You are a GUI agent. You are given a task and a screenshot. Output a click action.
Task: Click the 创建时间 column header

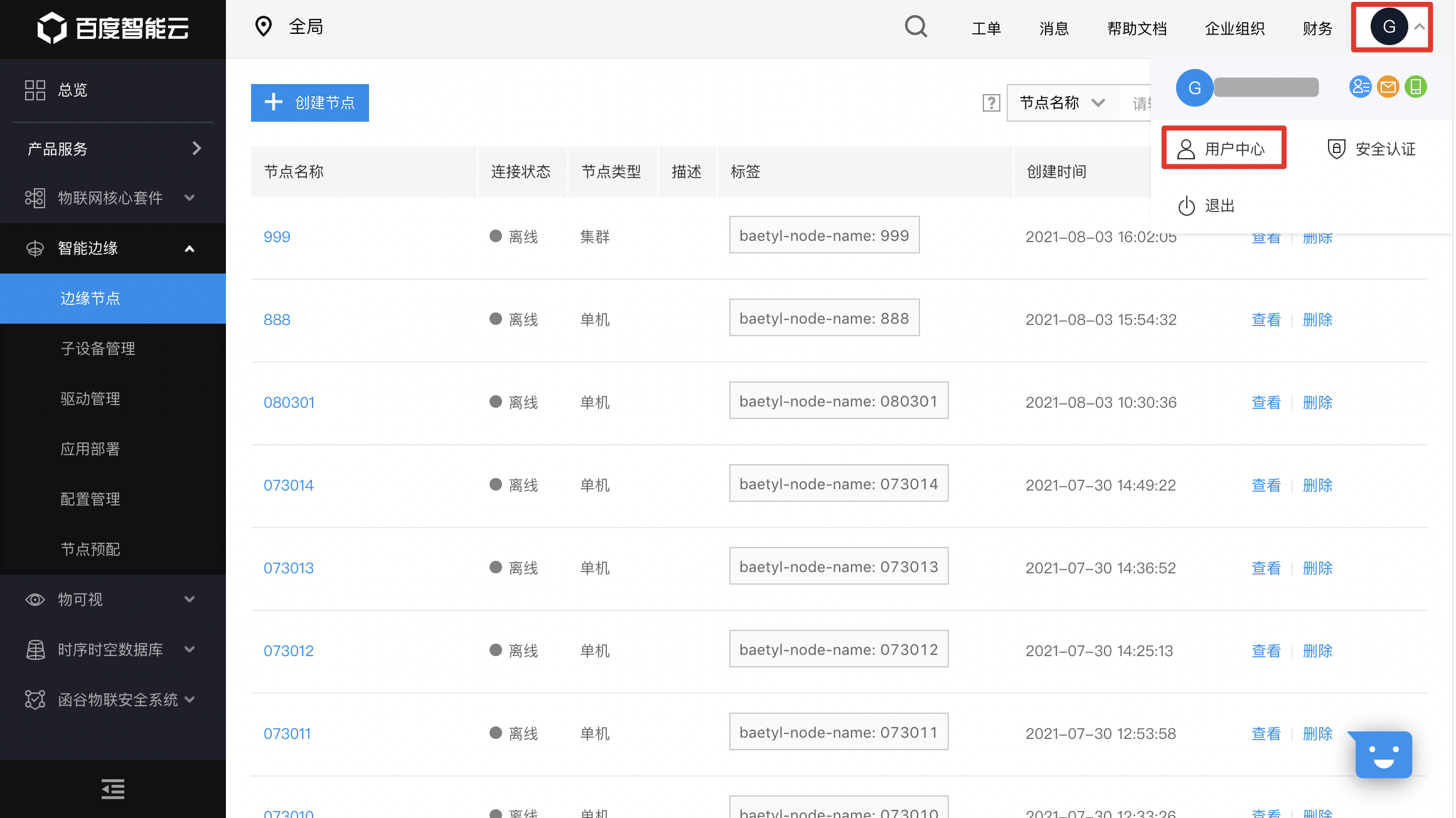coord(1056,171)
